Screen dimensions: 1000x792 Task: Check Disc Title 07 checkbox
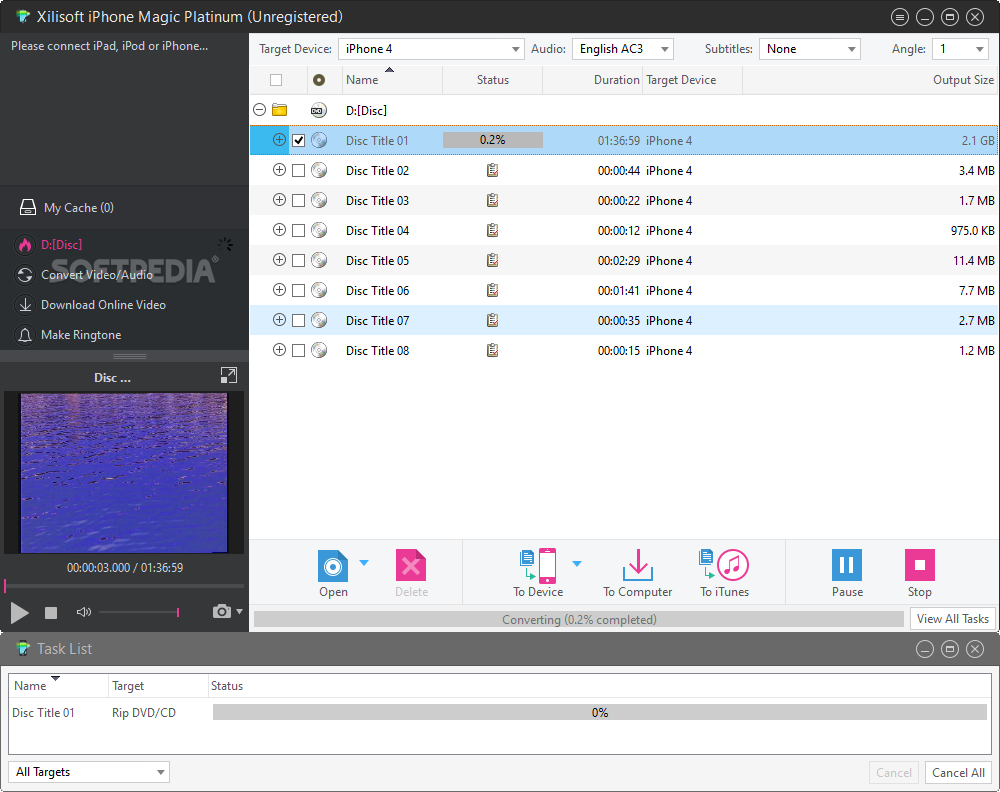coord(298,320)
